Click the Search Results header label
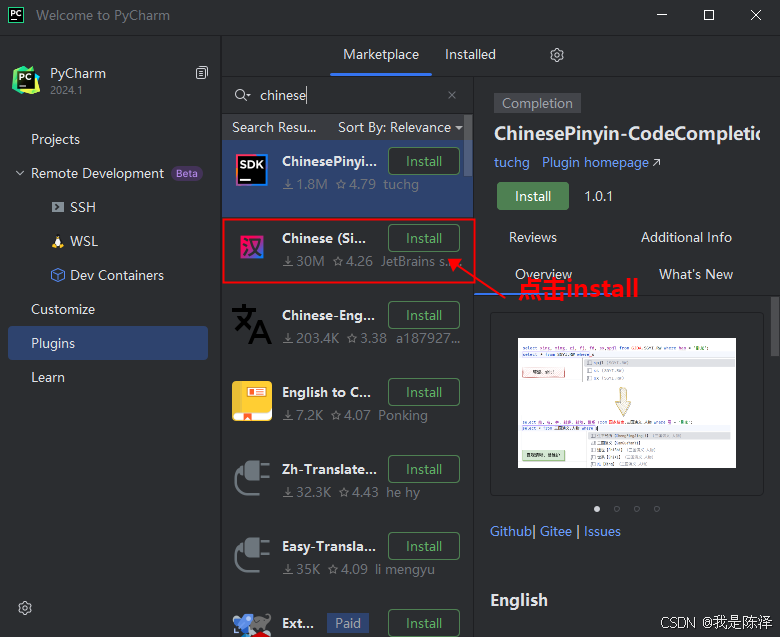 point(274,127)
